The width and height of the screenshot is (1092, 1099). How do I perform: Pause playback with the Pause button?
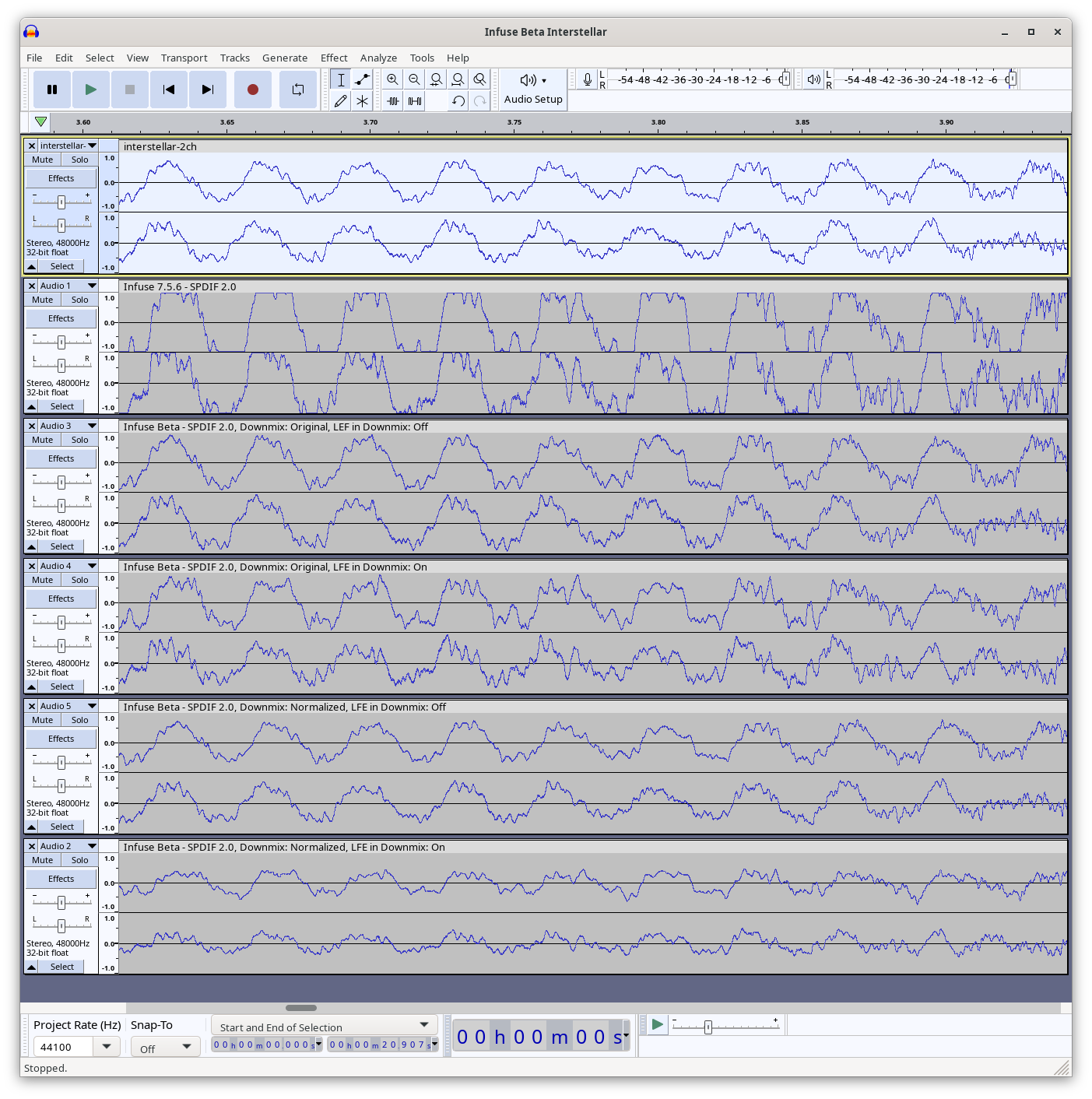pyautogui.click(x=52, y=90)
